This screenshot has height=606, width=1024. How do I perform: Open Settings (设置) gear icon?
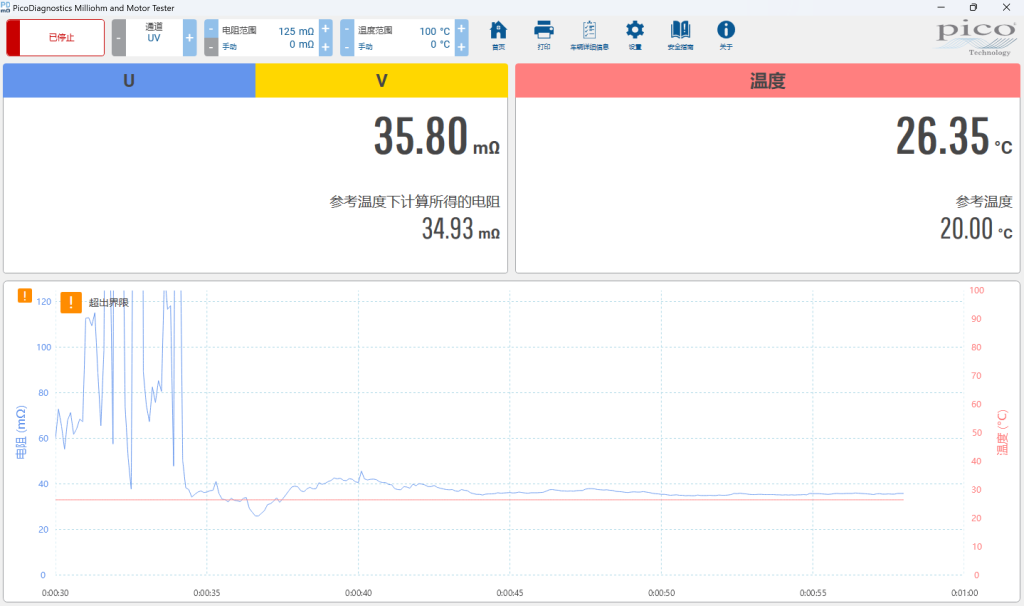coord(635,31)
